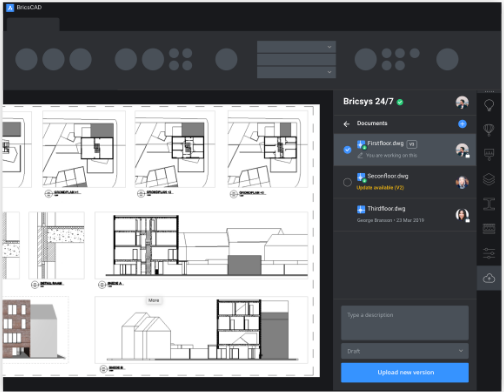
Task: Click the blue add document plus icon
Action: click(462, 124)
